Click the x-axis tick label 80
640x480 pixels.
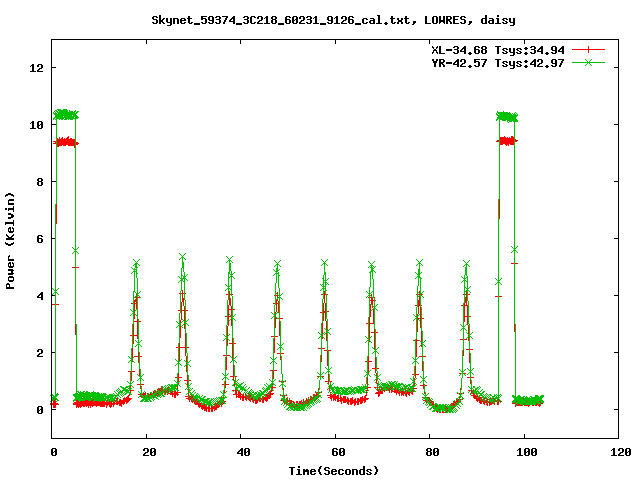pyautogui.click(x=432, y=452)
